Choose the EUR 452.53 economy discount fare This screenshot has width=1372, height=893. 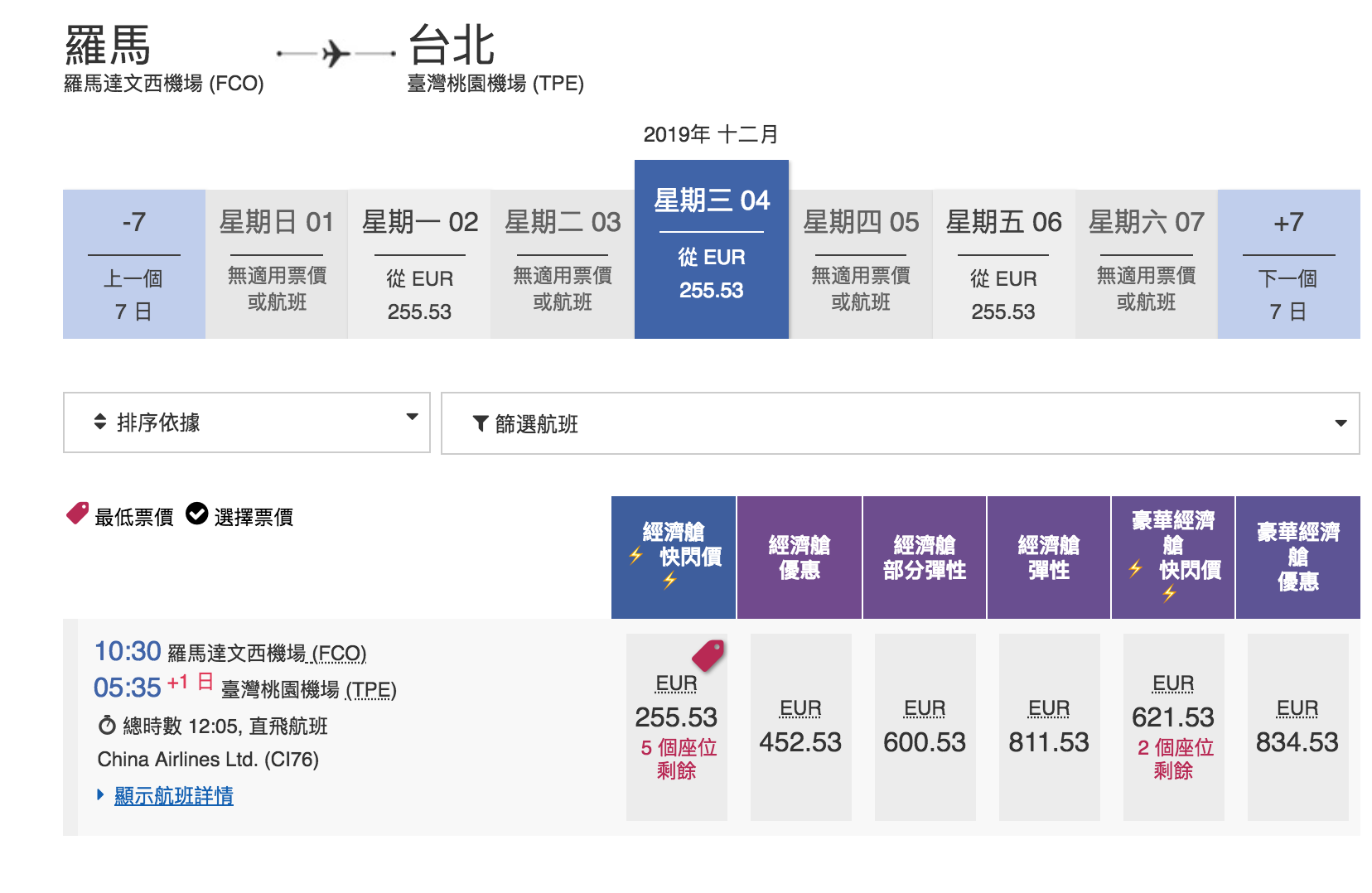[800, 727]
